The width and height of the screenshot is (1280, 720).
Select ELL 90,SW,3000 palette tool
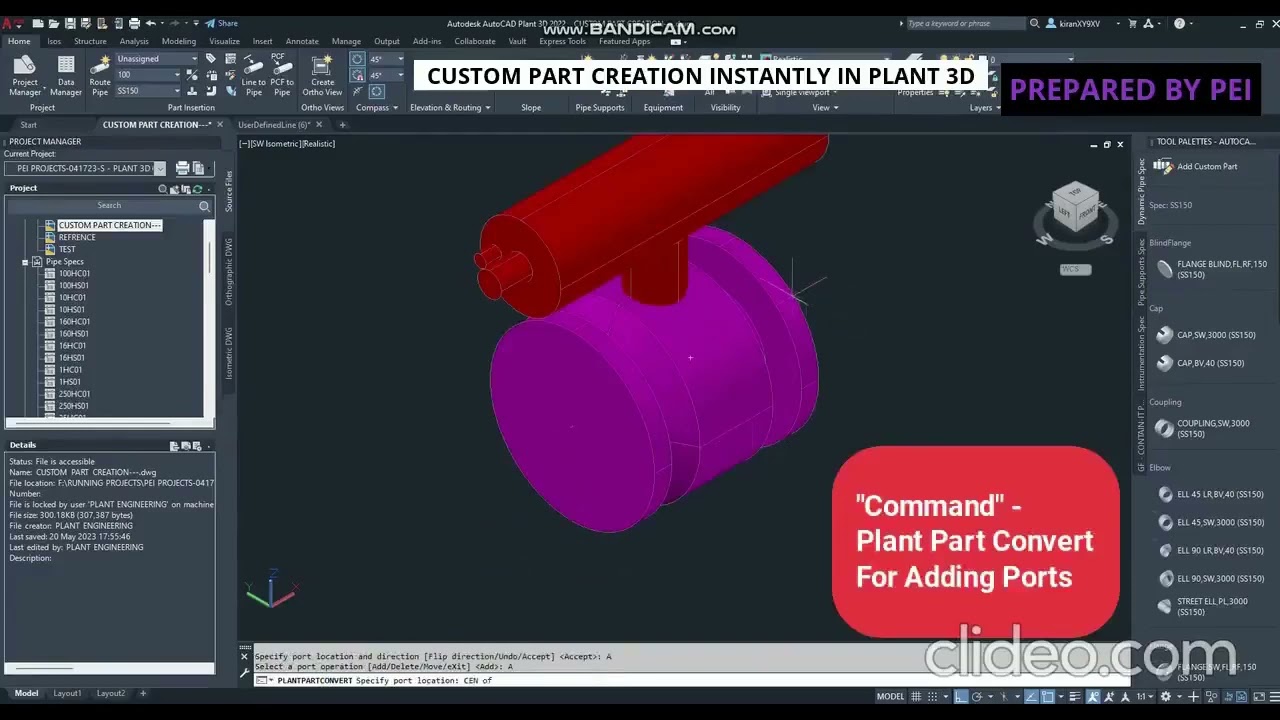(1210, 578)
